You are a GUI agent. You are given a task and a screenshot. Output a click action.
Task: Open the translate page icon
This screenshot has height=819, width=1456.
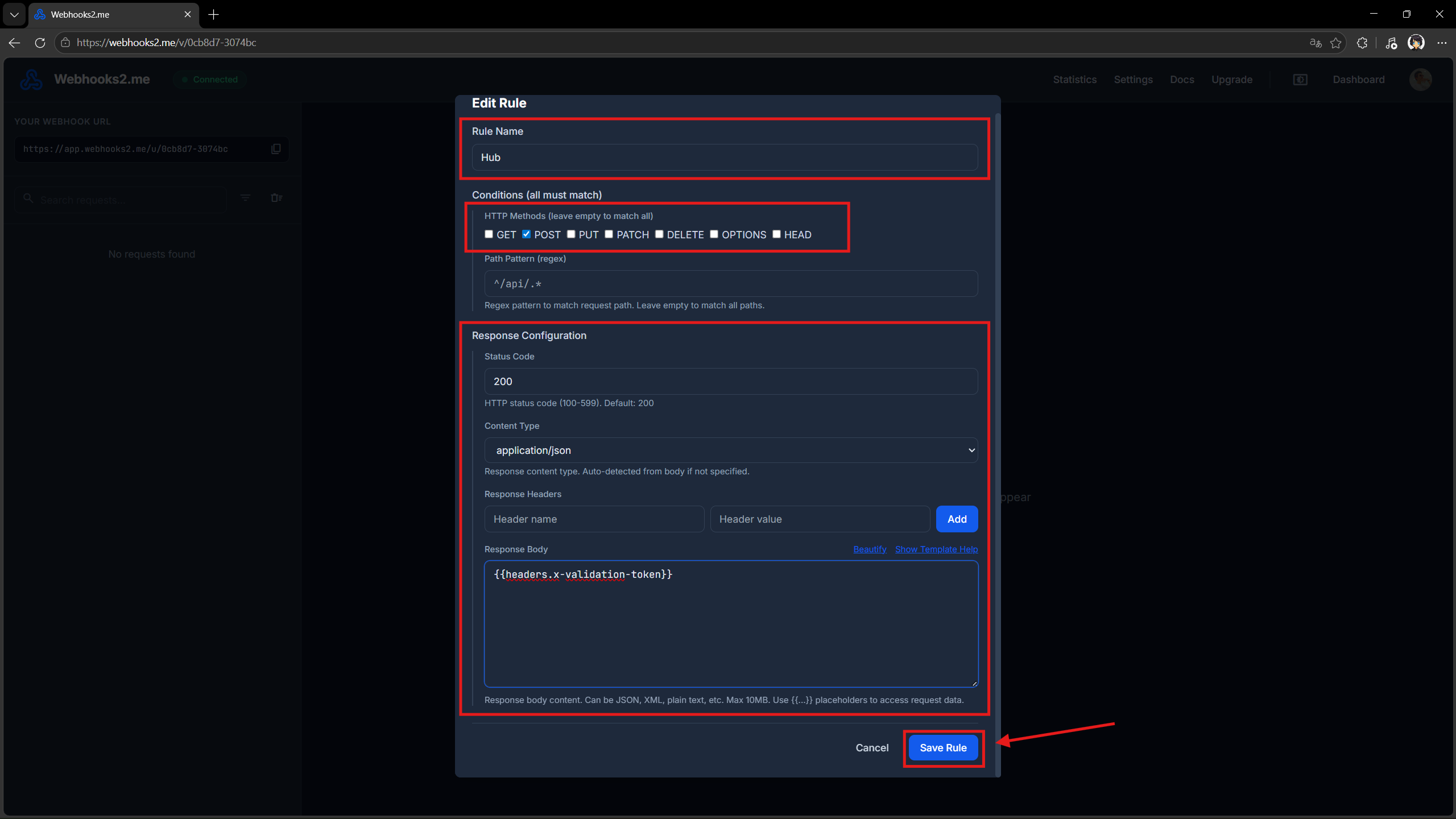point(1315,43)
